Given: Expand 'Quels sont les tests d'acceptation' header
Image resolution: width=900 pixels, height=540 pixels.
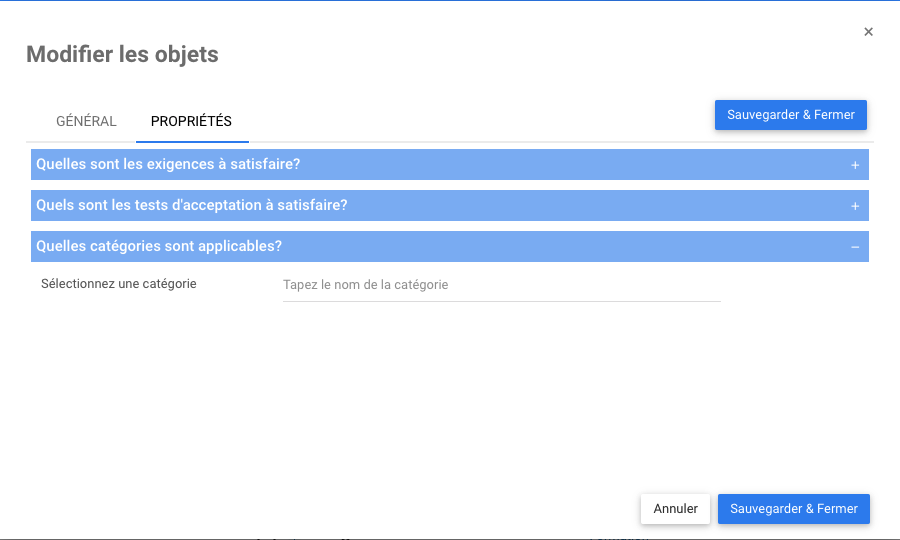Looking at the screenshot, I should (x=191, y=205).
